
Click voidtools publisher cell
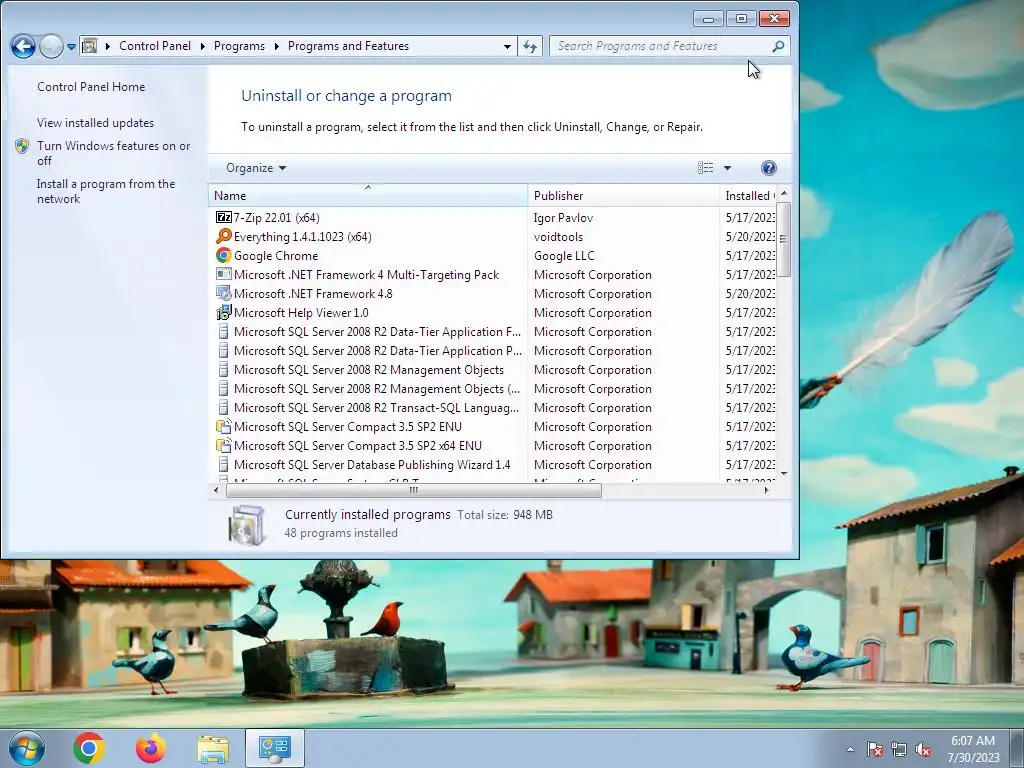pyautogui.click(x=558, y=236)
